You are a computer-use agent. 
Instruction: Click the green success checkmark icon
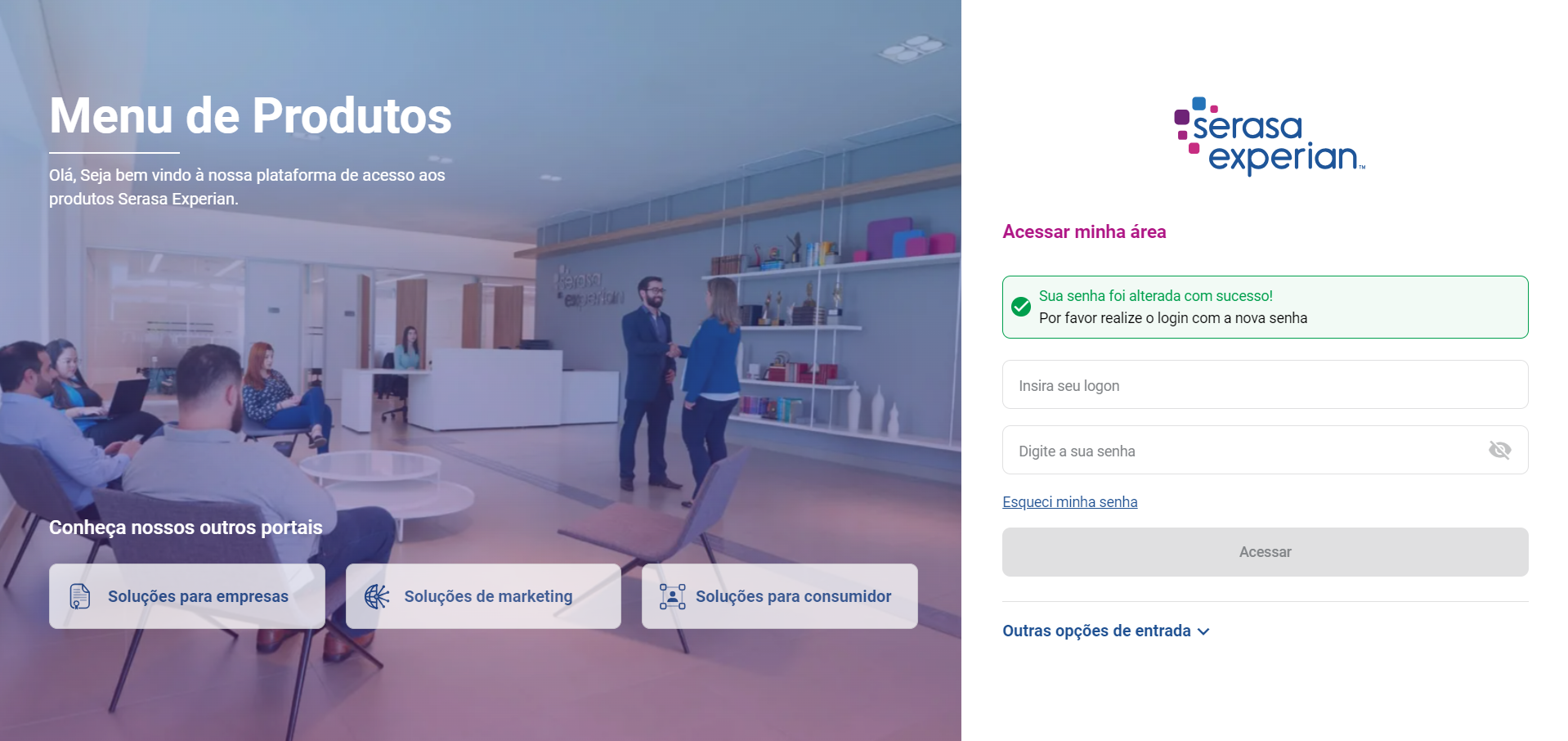tap(1021, 307)
